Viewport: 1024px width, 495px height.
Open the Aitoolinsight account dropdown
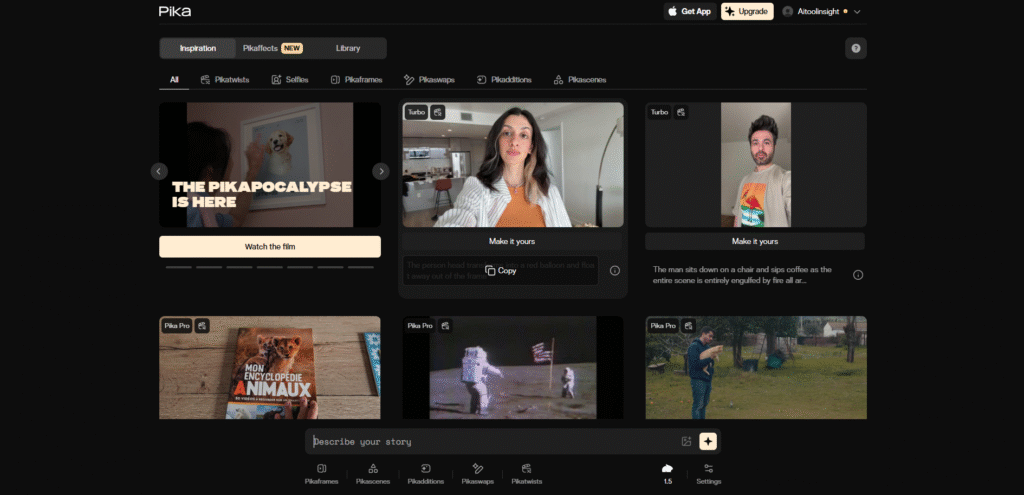point(822,11)
